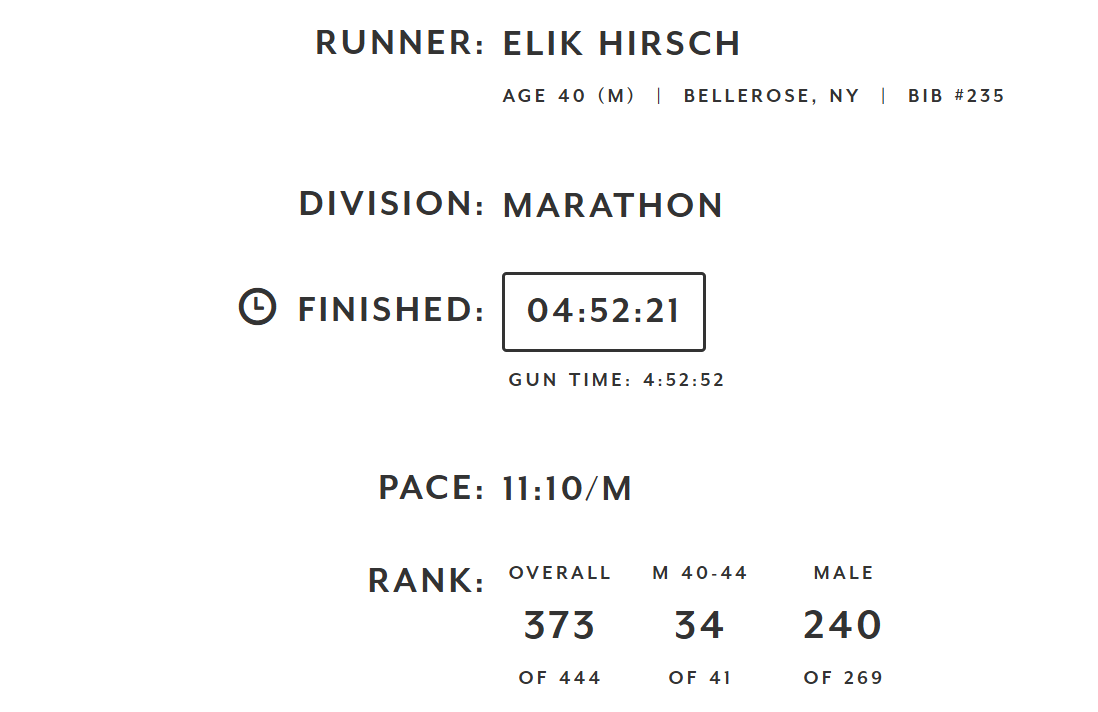The height and width of the screenshot is (712, 1098).
Task: Click the M 40-44 rank number 34
Action: point(699,626)
